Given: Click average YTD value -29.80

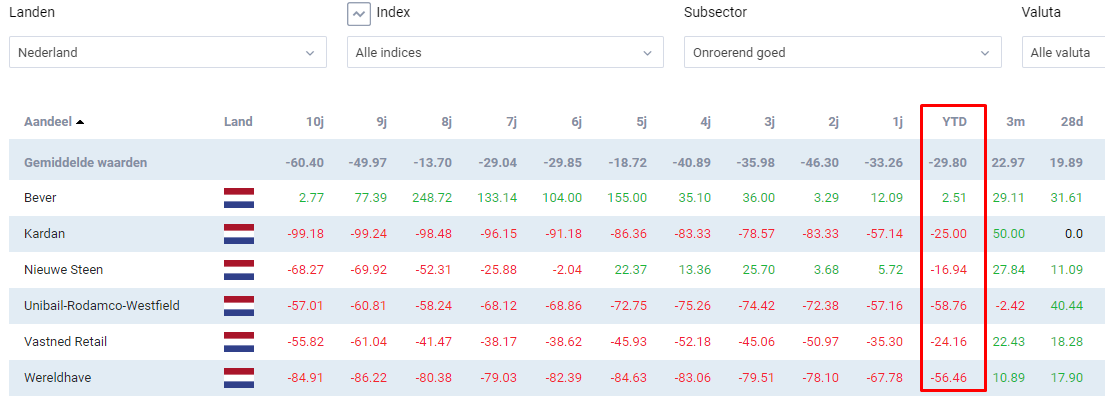Looking at the screenshot, I should pyautogui.click(x=949, y=163).
